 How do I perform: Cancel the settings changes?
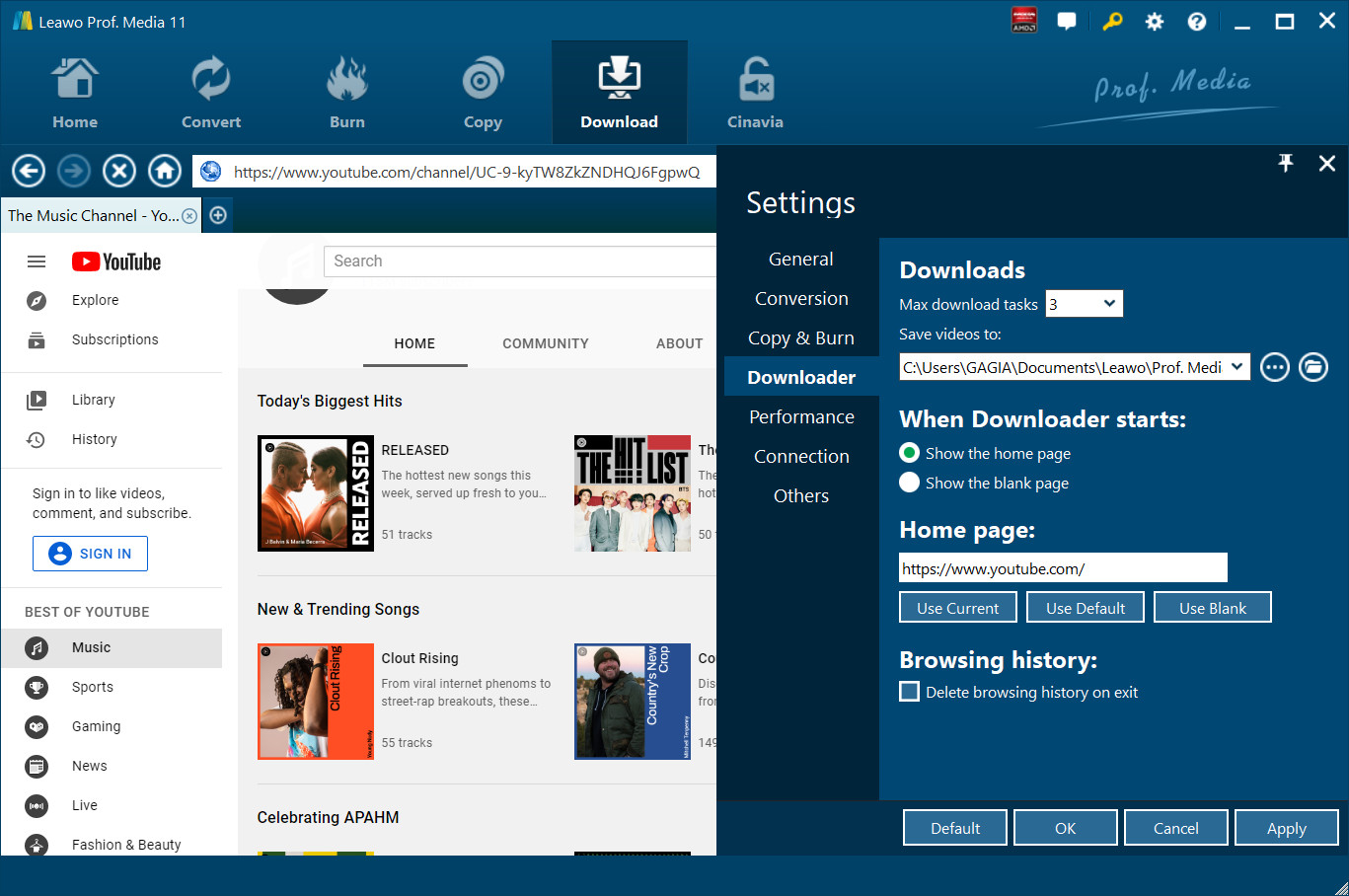(1176, 828)
